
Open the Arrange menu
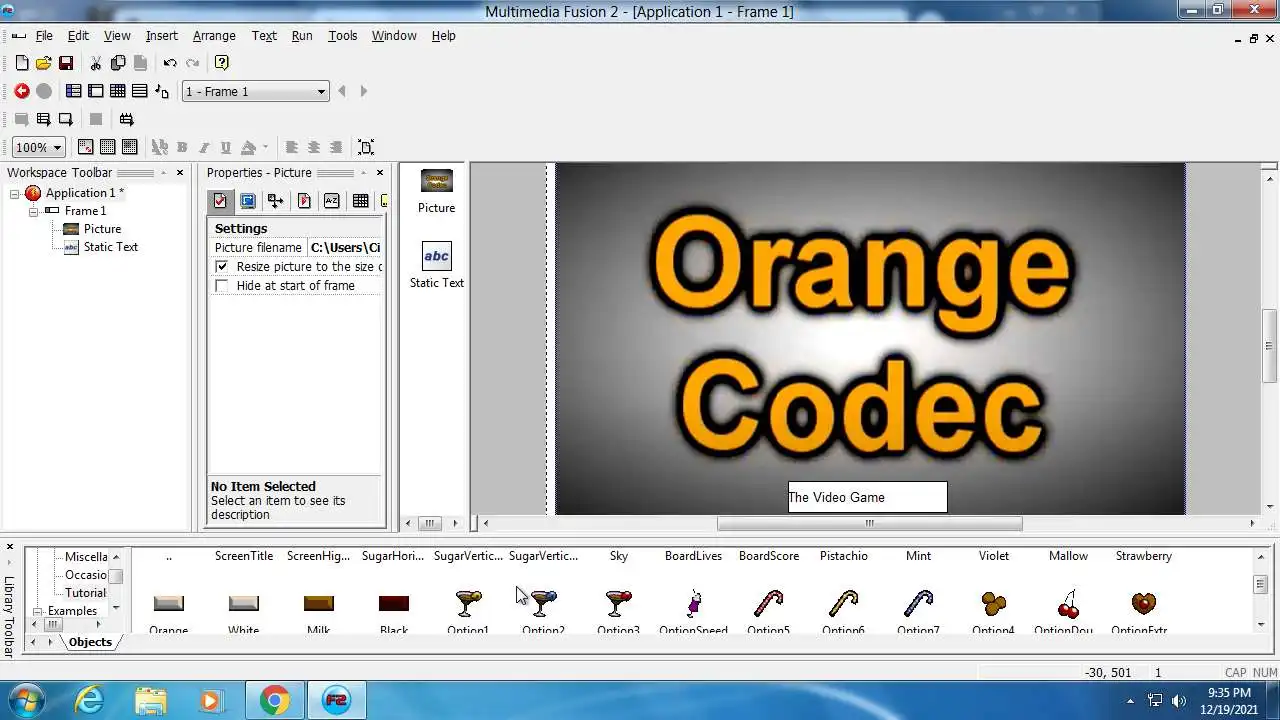tap(214, 36)
